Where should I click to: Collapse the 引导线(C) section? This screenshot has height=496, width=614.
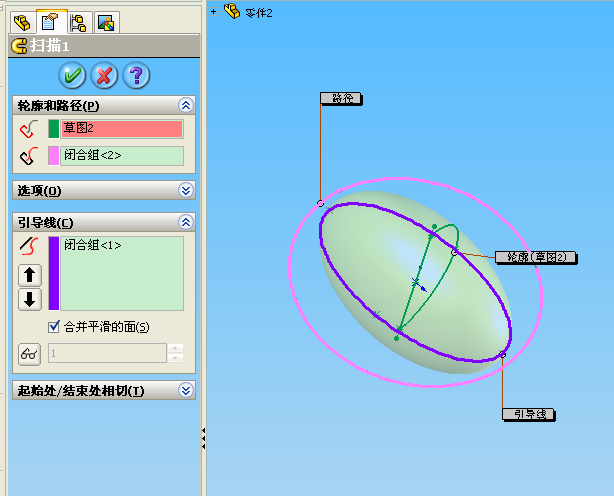pos(186,222)
